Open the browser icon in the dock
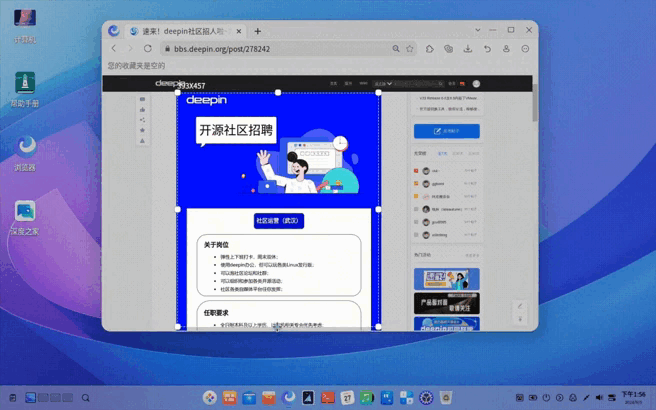This screenshot has width=656, height=410. click(x=288, y=397)
